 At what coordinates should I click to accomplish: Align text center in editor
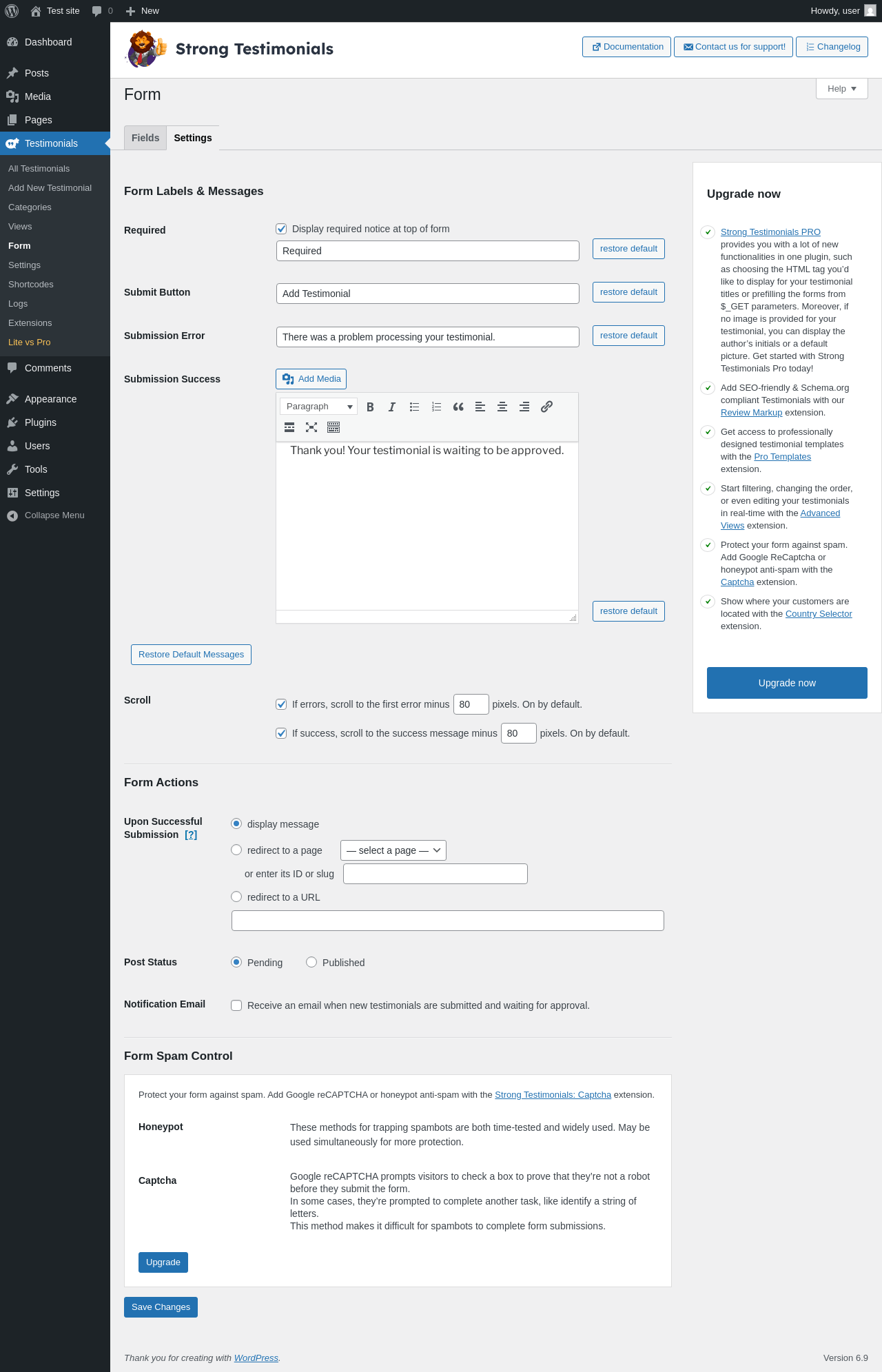502,407
